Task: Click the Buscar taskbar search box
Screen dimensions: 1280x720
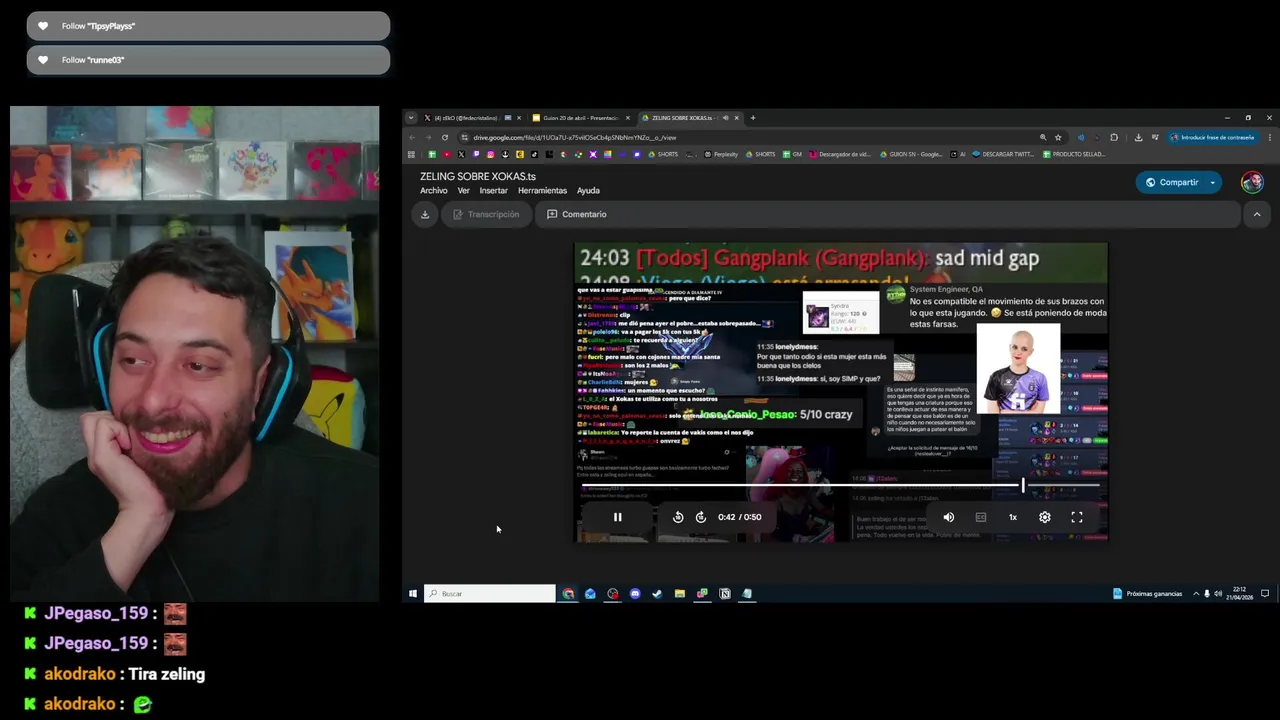Action: 490,594
